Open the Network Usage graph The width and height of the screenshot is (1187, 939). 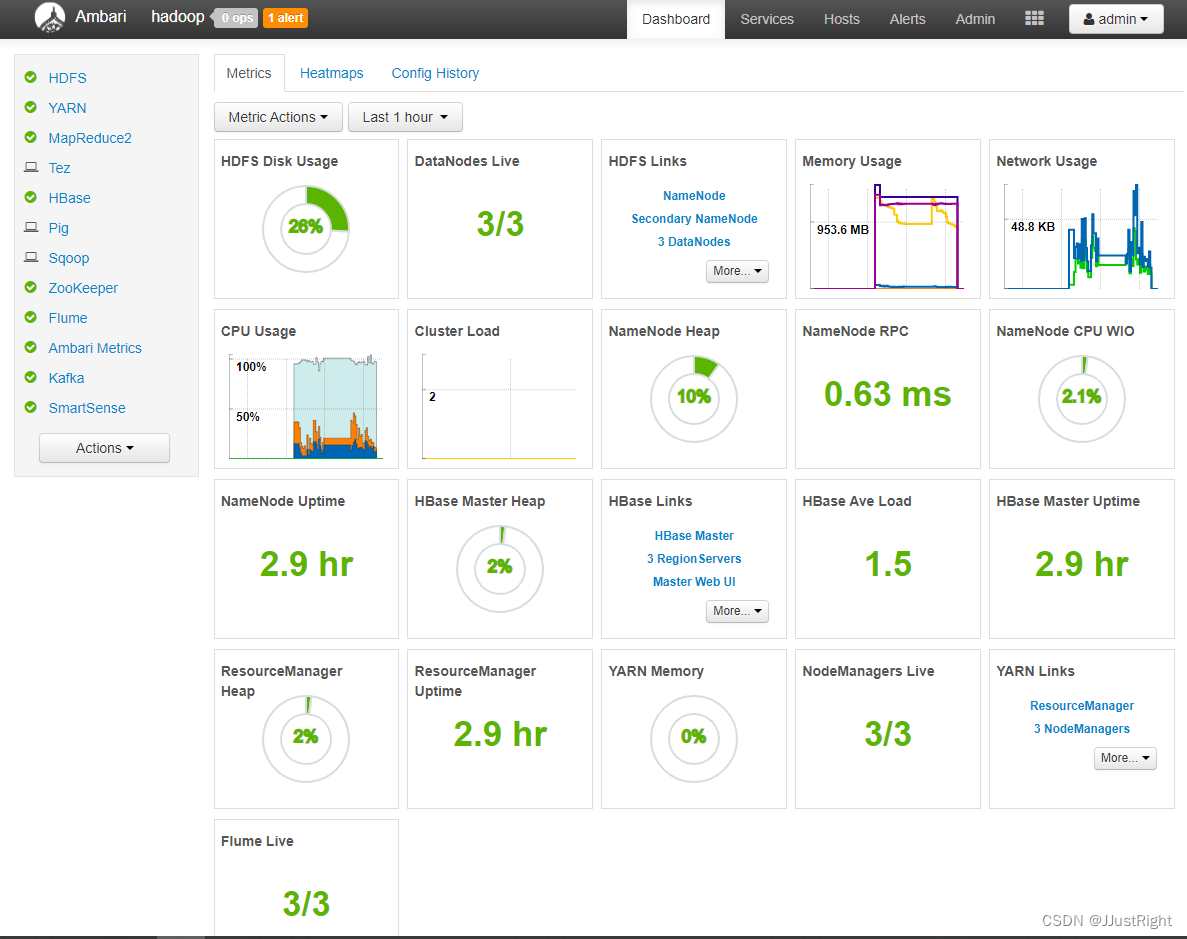[1080, 236]
